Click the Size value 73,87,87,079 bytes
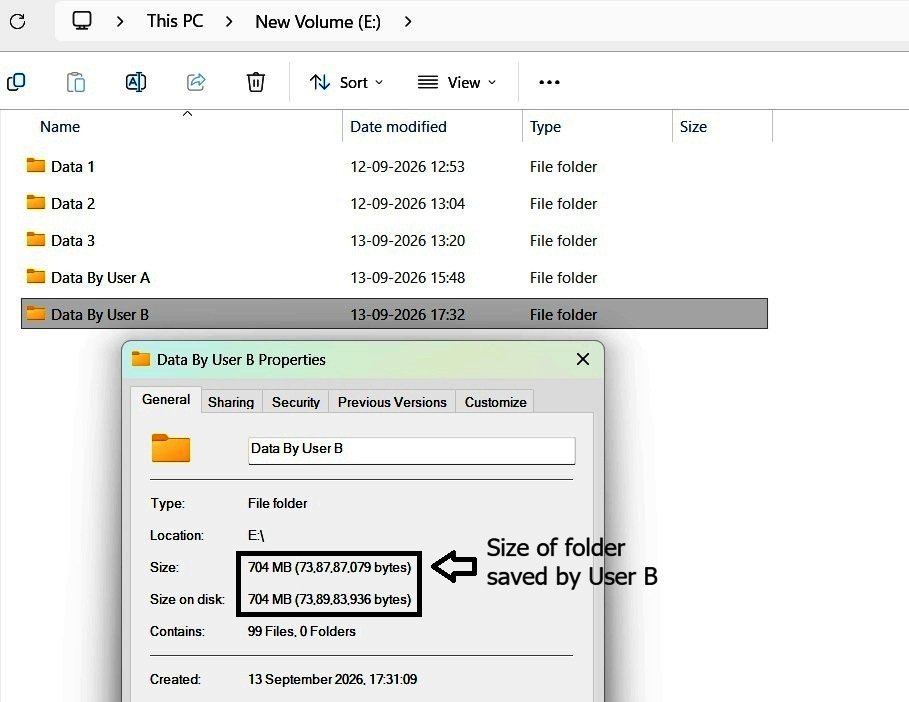Image resolution: width=909 pixels, height=702 pixels. [329, 567]
